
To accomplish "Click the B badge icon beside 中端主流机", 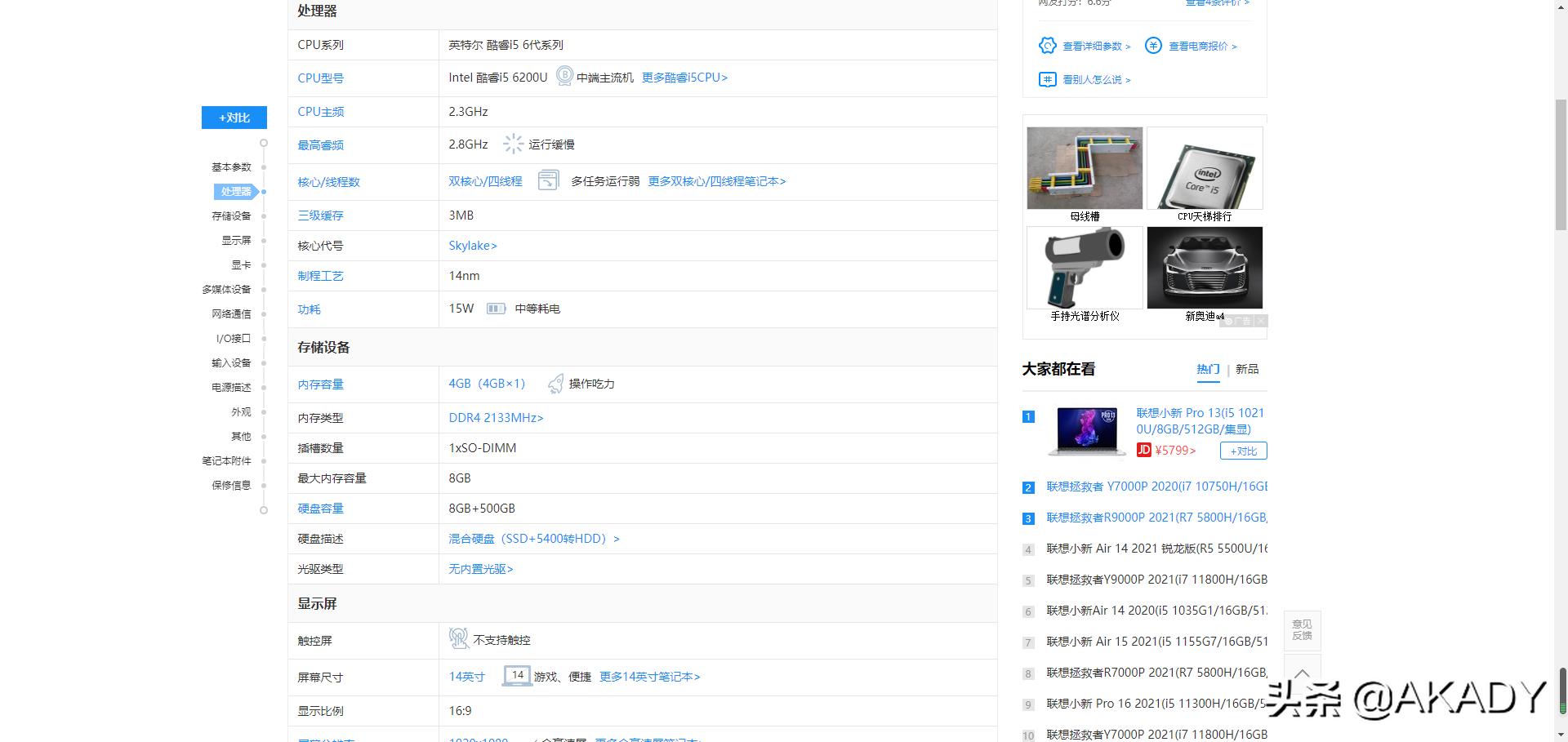I will point(563,77).
